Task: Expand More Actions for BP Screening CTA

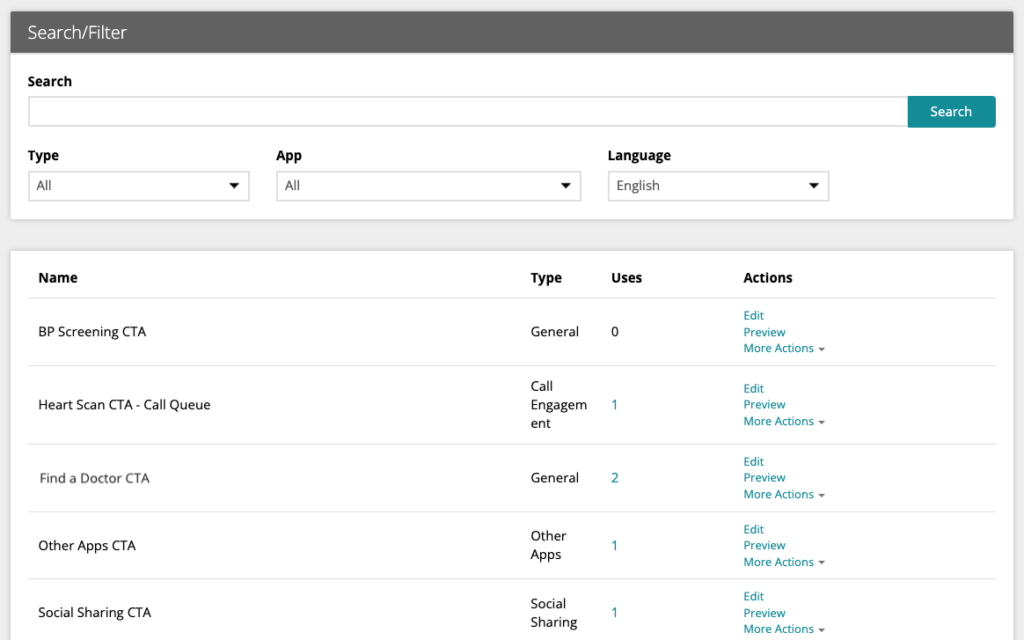Action: (x=784, y=348)
